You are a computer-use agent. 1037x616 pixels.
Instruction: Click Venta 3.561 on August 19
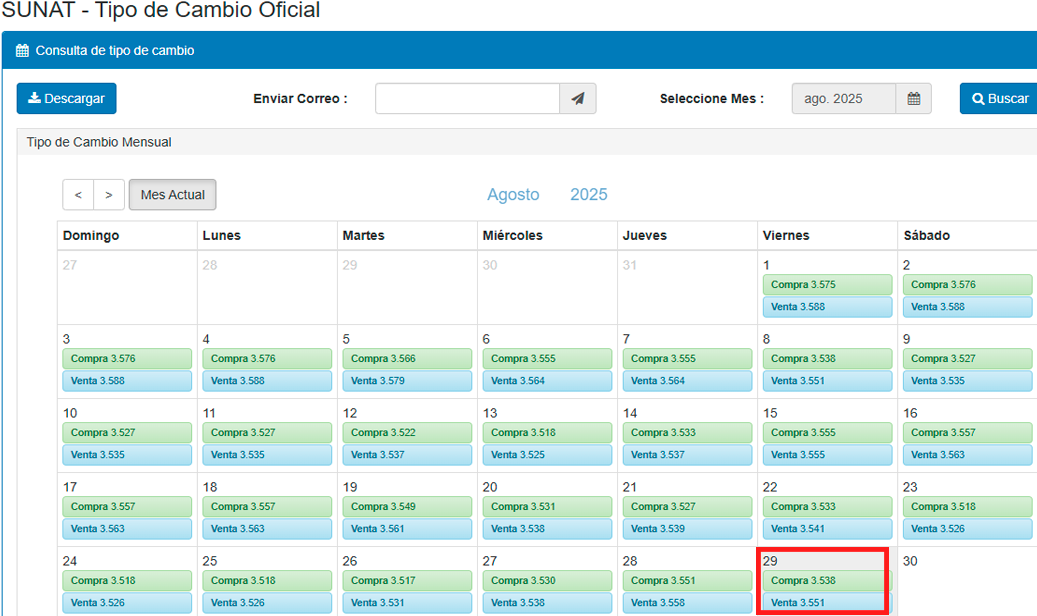click(407, 529)
